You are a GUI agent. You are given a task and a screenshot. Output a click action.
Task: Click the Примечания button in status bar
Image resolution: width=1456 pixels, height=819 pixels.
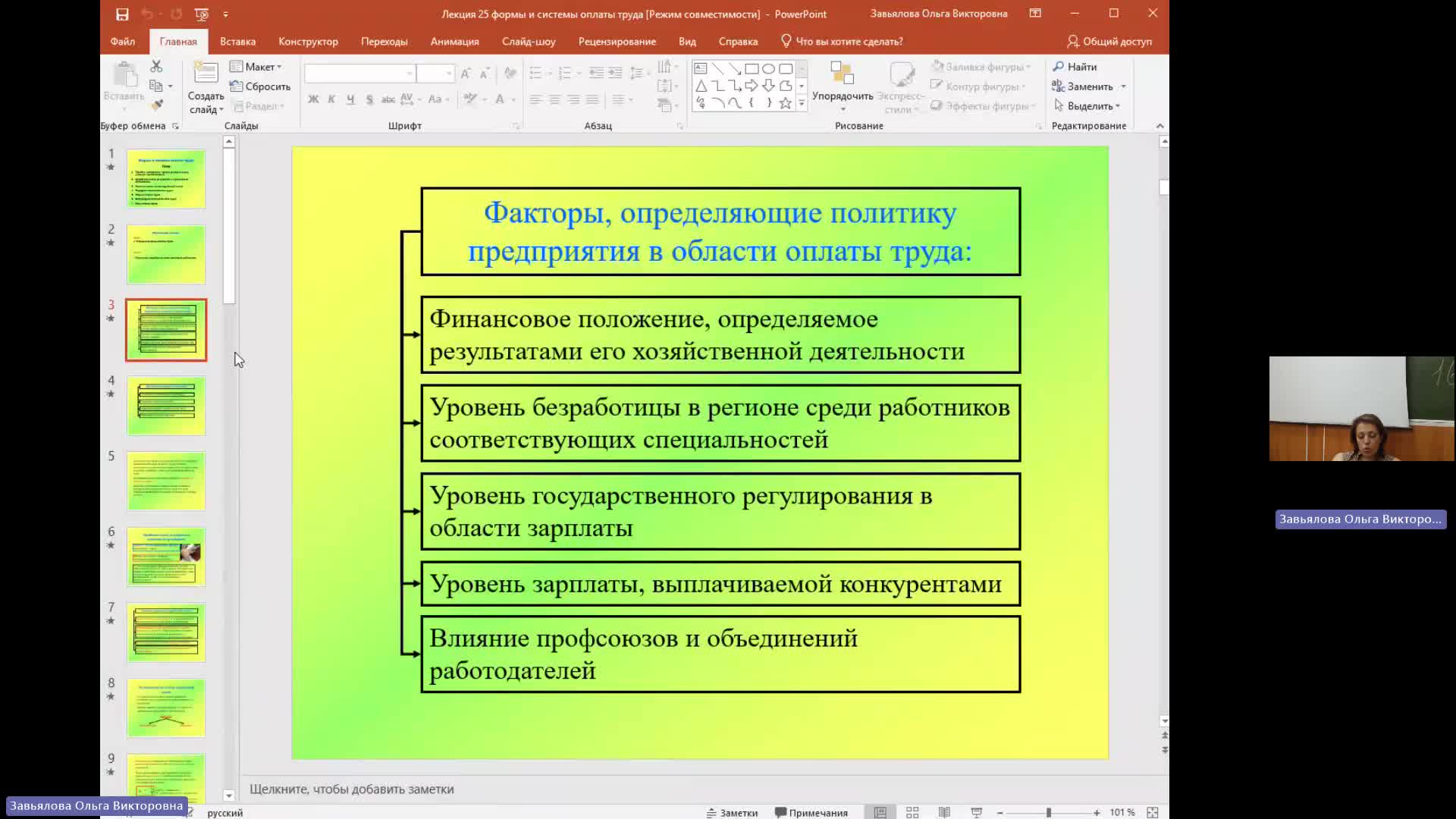[811, 812]
